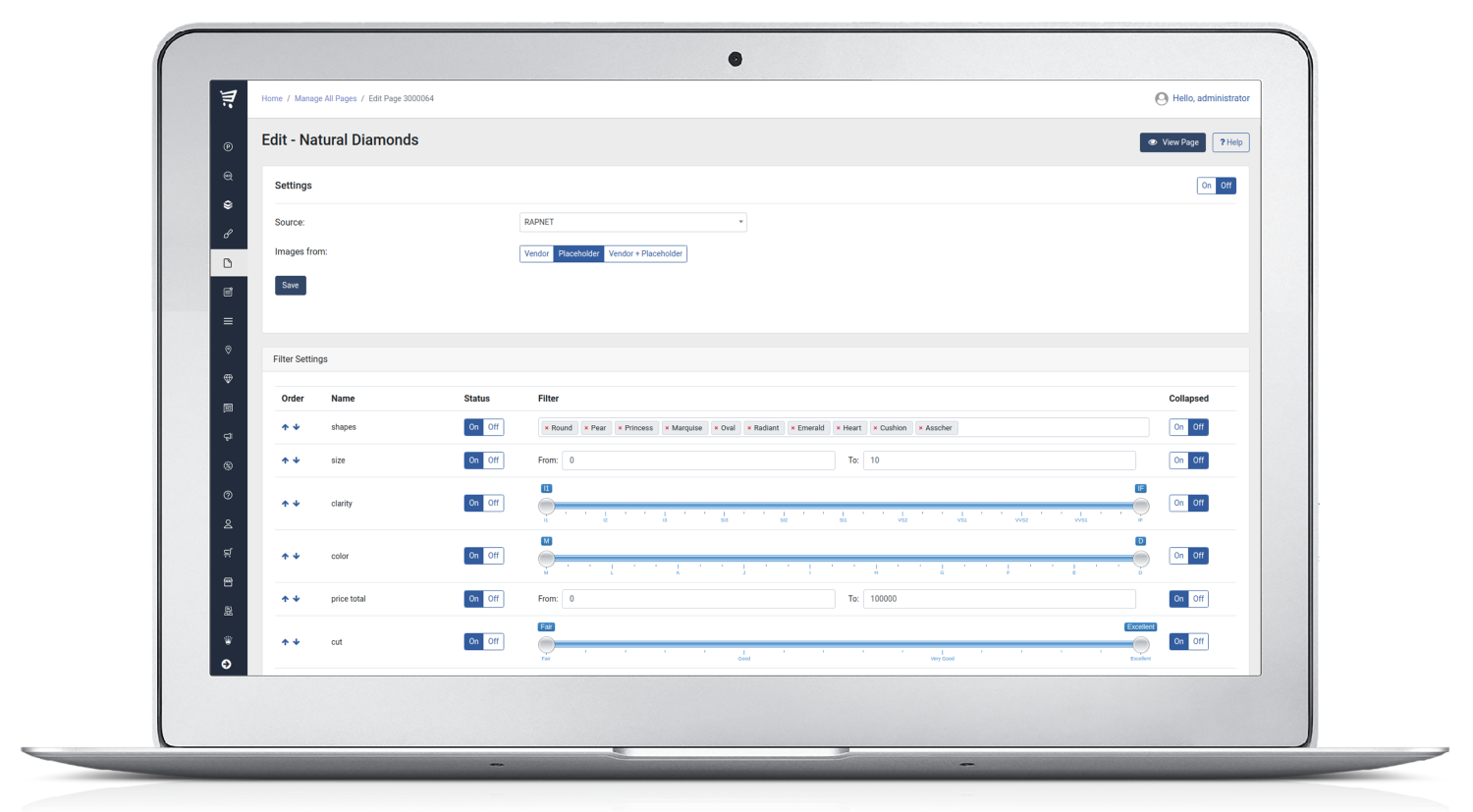Image resolution: width=1473 pixels, height=812 pixels.
Task: Open the small cart orders sidebar icon
Action: pyautogui.click(x=228, y=553)
